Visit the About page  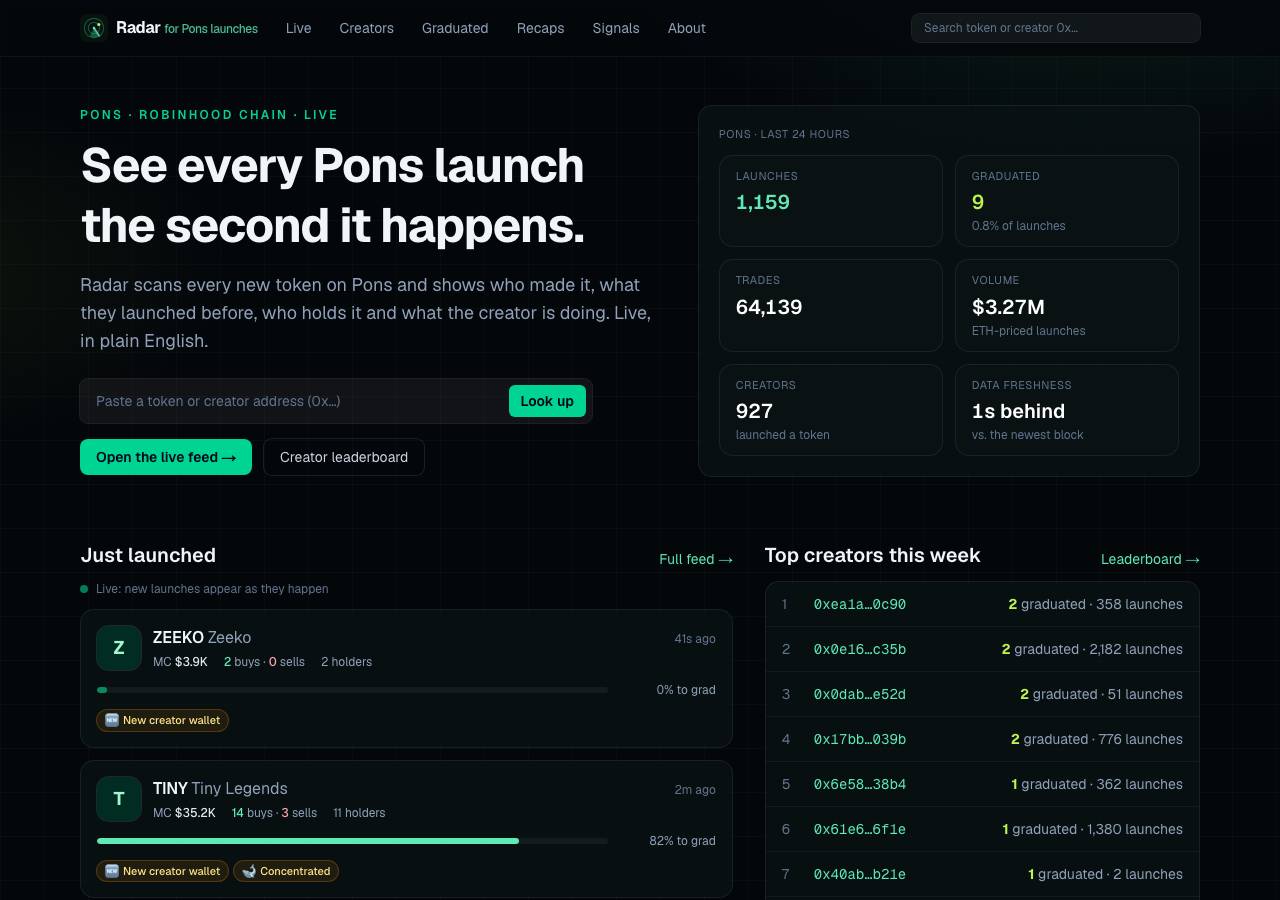pyautogui.click(x=687, y=28)
